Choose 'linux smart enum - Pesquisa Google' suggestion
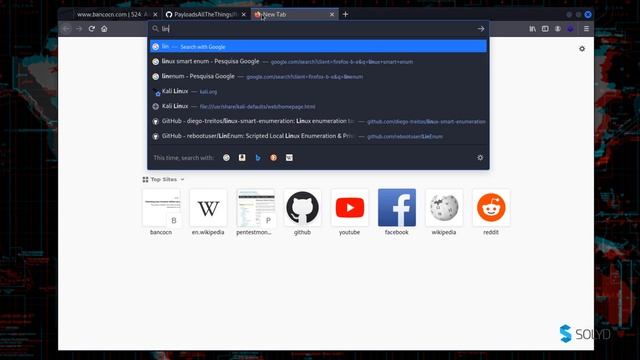Image resolution: width=640 pixels, height=360 pixels. 318,62
